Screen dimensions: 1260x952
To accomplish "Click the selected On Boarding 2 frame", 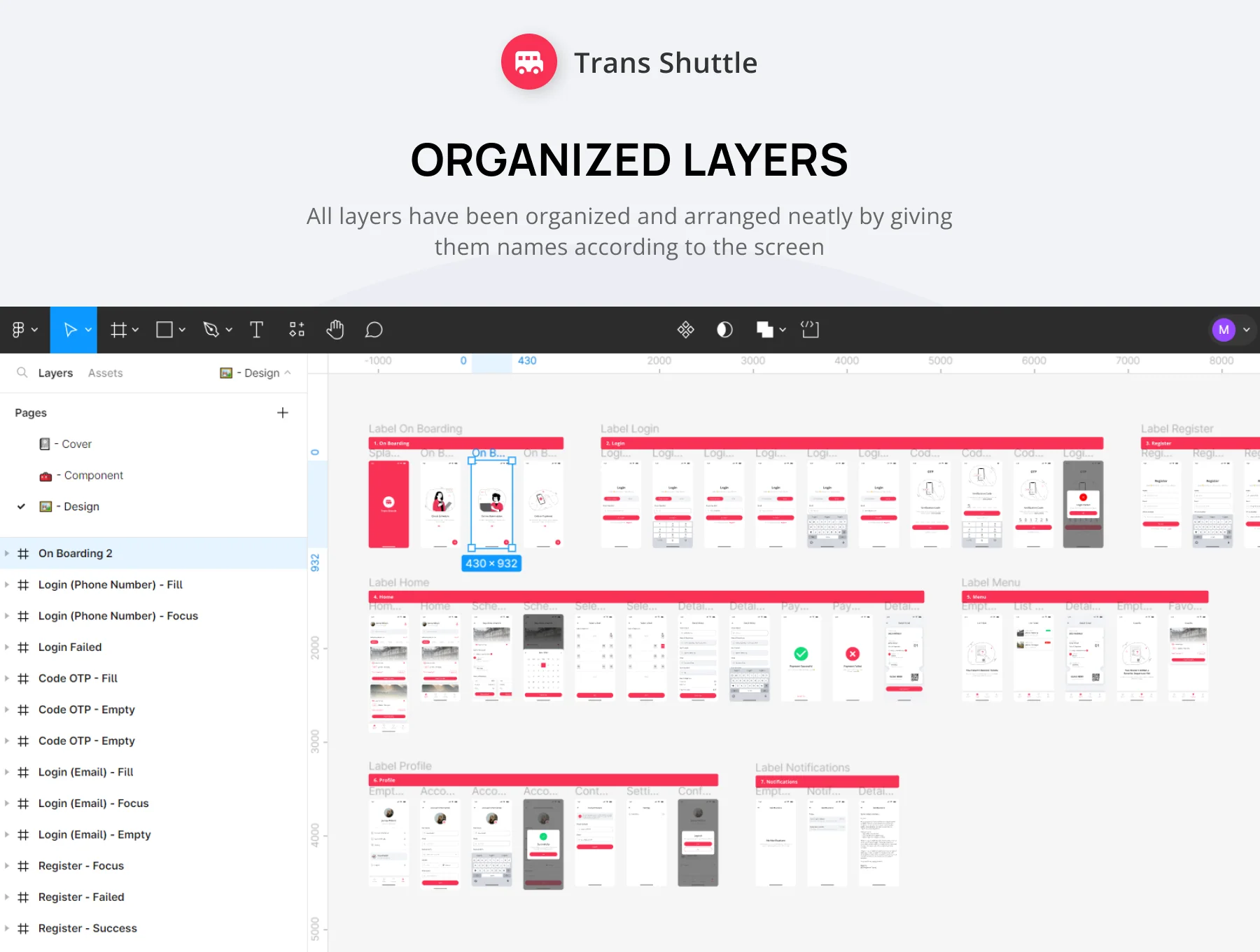I will pos(491,504).
